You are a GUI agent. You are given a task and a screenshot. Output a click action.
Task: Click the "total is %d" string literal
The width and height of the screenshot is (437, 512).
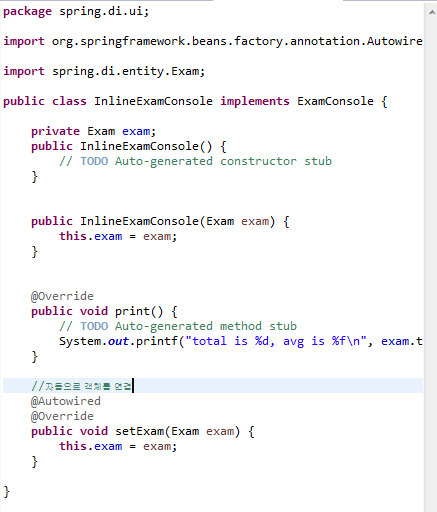(229, 341)
